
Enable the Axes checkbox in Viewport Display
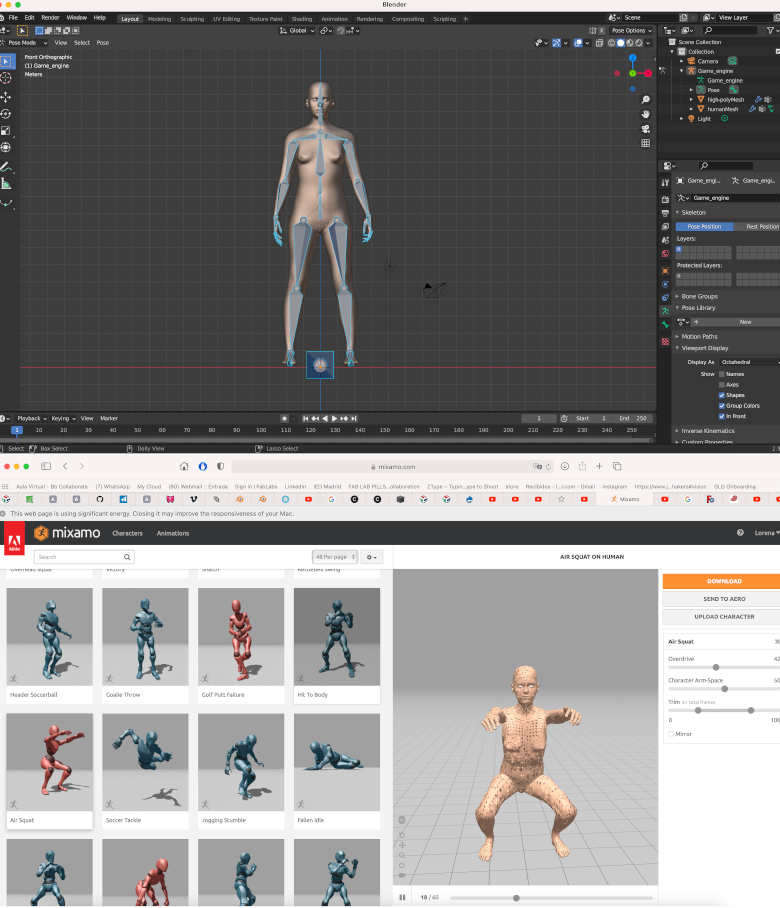[x=722, y=385]
